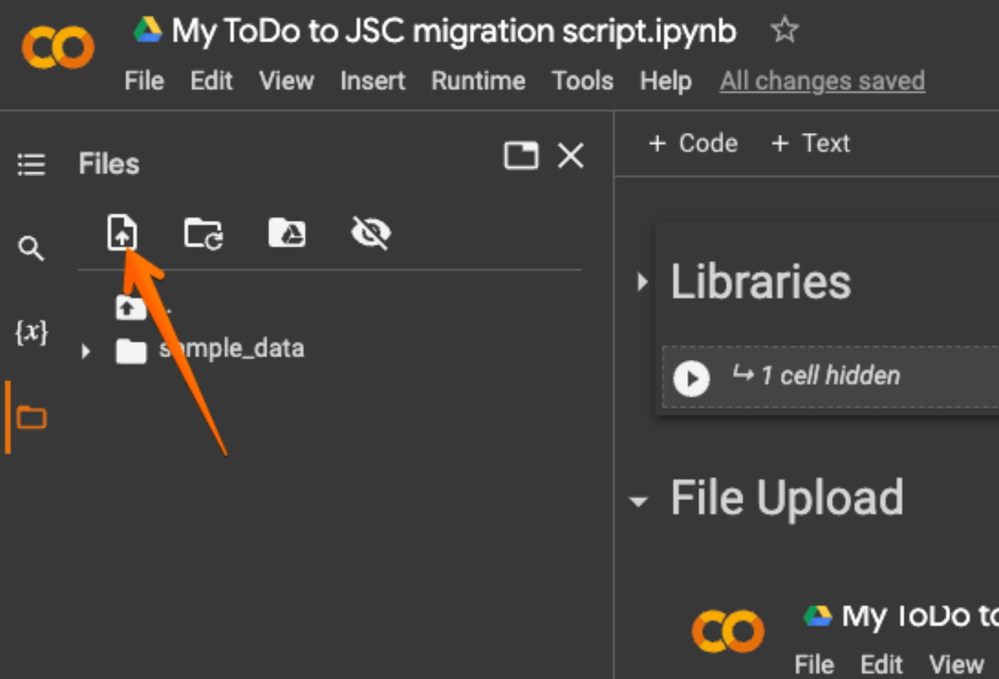Viewport: 999px width, 679px height.
Task: Click the '1 cell hidden' text
Action: pos(831,376)
